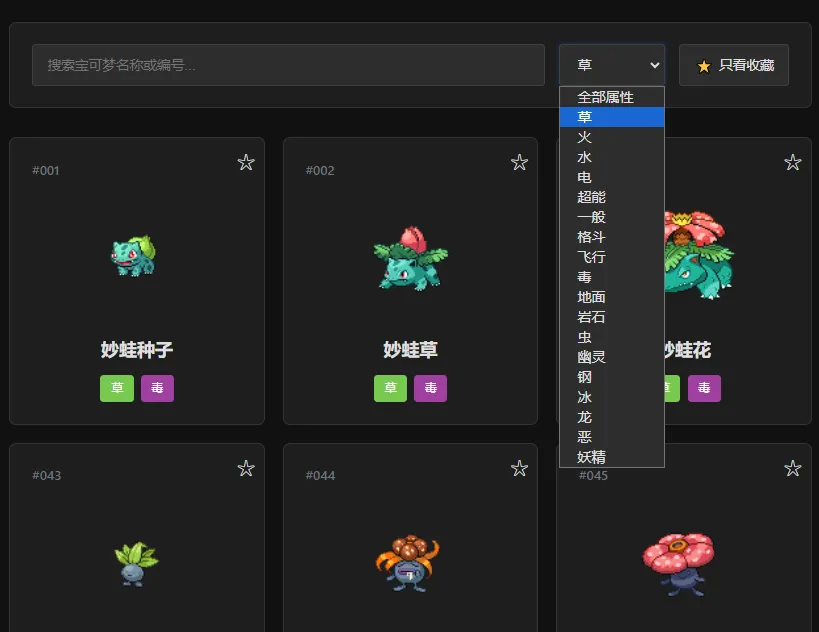This screenshot has width=819, height=632.
Task: Select 恶 in the type dropdown
Action: click(x=612, y=437)
